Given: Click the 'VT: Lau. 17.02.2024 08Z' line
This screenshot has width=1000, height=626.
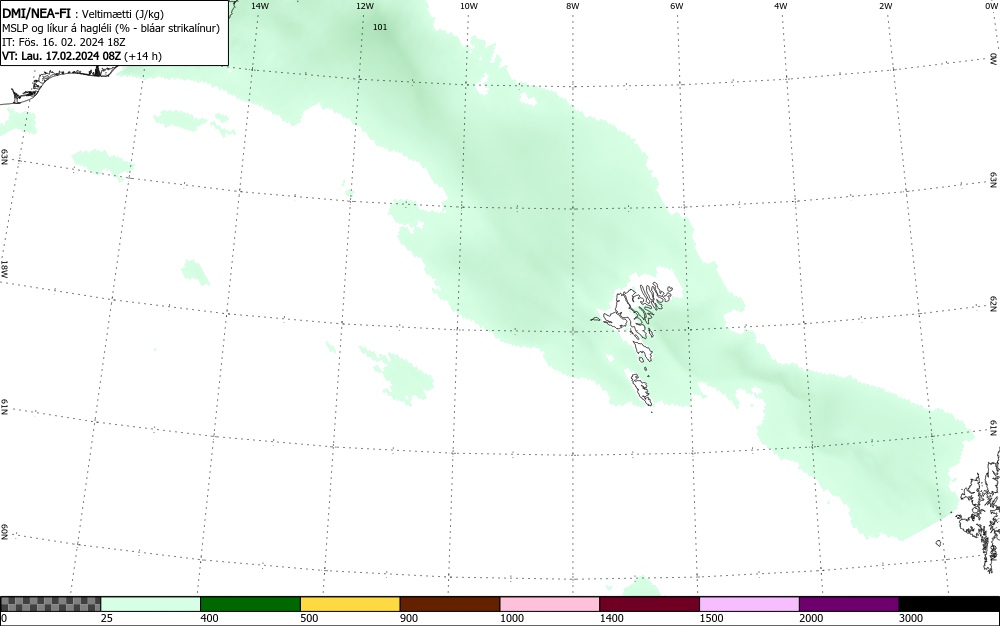Looking at the screenshot, I should click(82, 56).
